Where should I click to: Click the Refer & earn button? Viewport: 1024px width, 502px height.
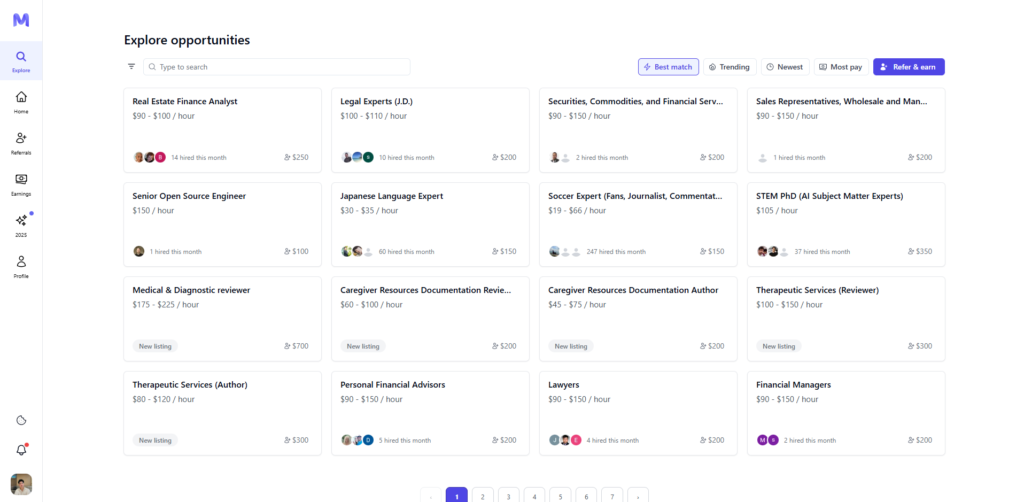pos(908,67)
